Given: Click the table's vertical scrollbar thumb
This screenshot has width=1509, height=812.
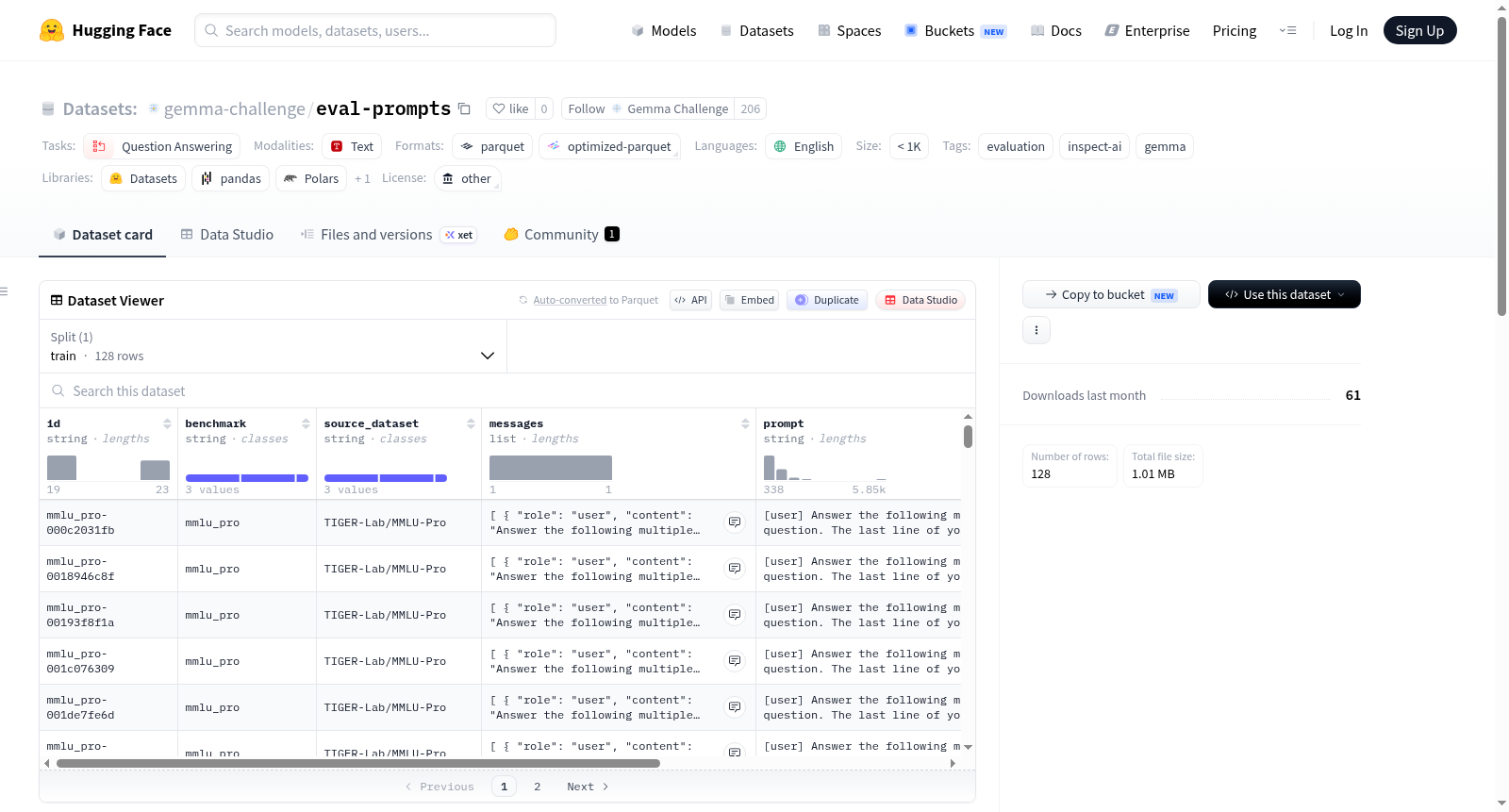Looking at the screenshot, I should point(968,437).
